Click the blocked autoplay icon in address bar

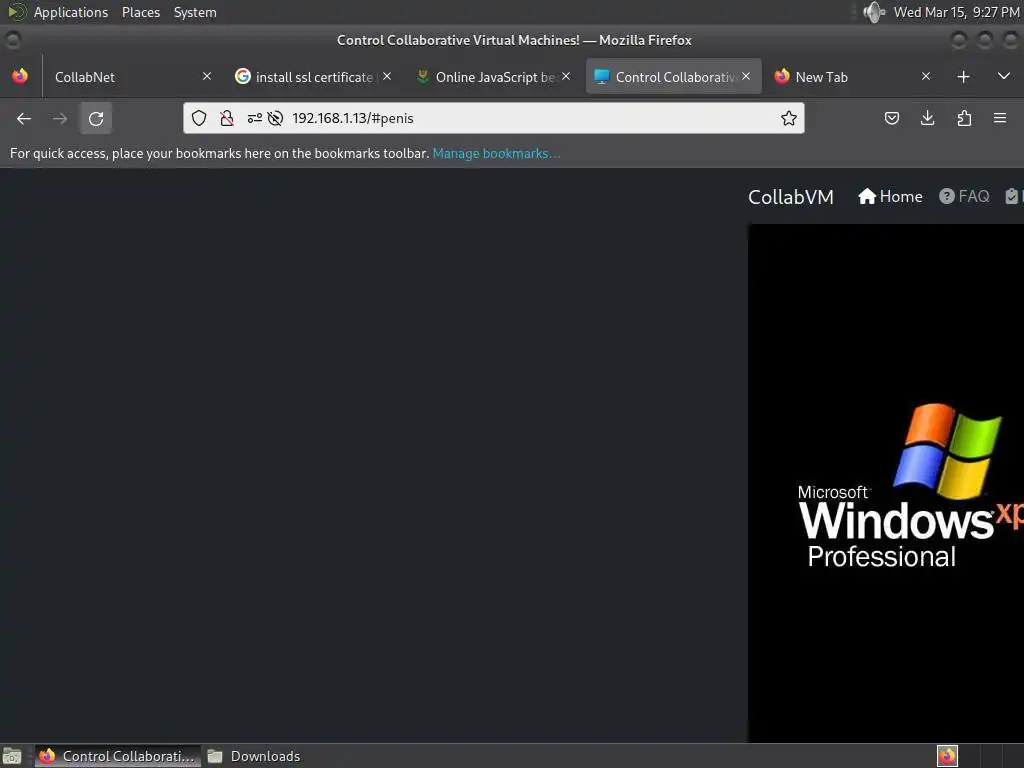point(275,118)
